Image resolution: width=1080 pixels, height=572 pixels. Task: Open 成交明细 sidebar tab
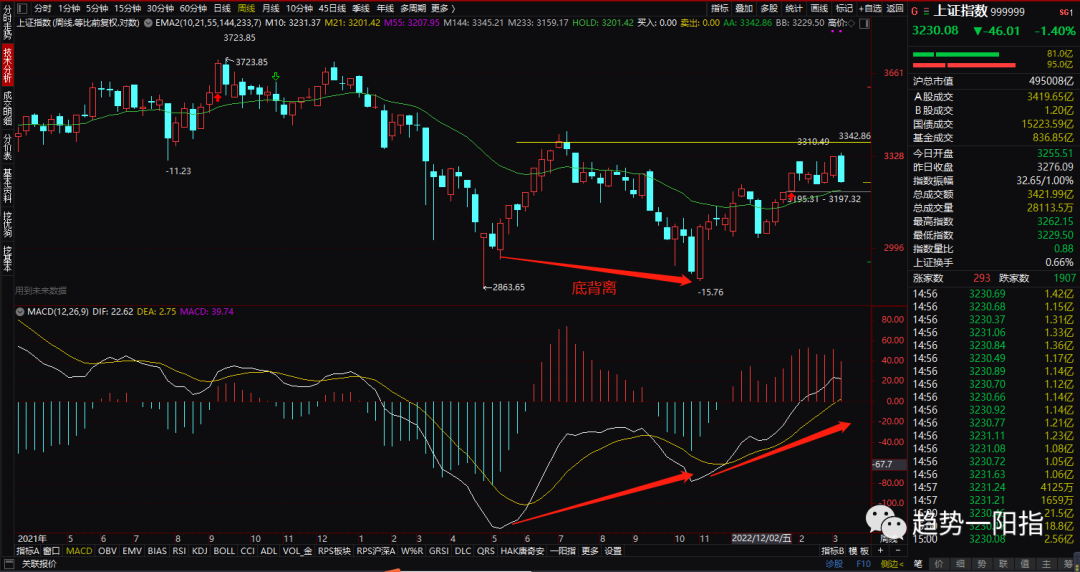pos(8,109)
